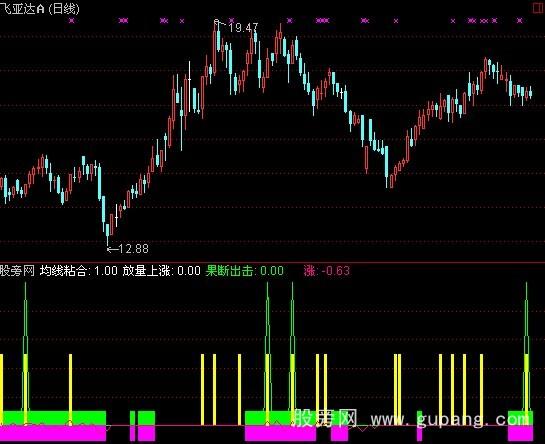Select the magenta 涨: -0.63 label
The height and width of the screenshot is (444, 545).
pyautogui.click(x=326, y=271)
